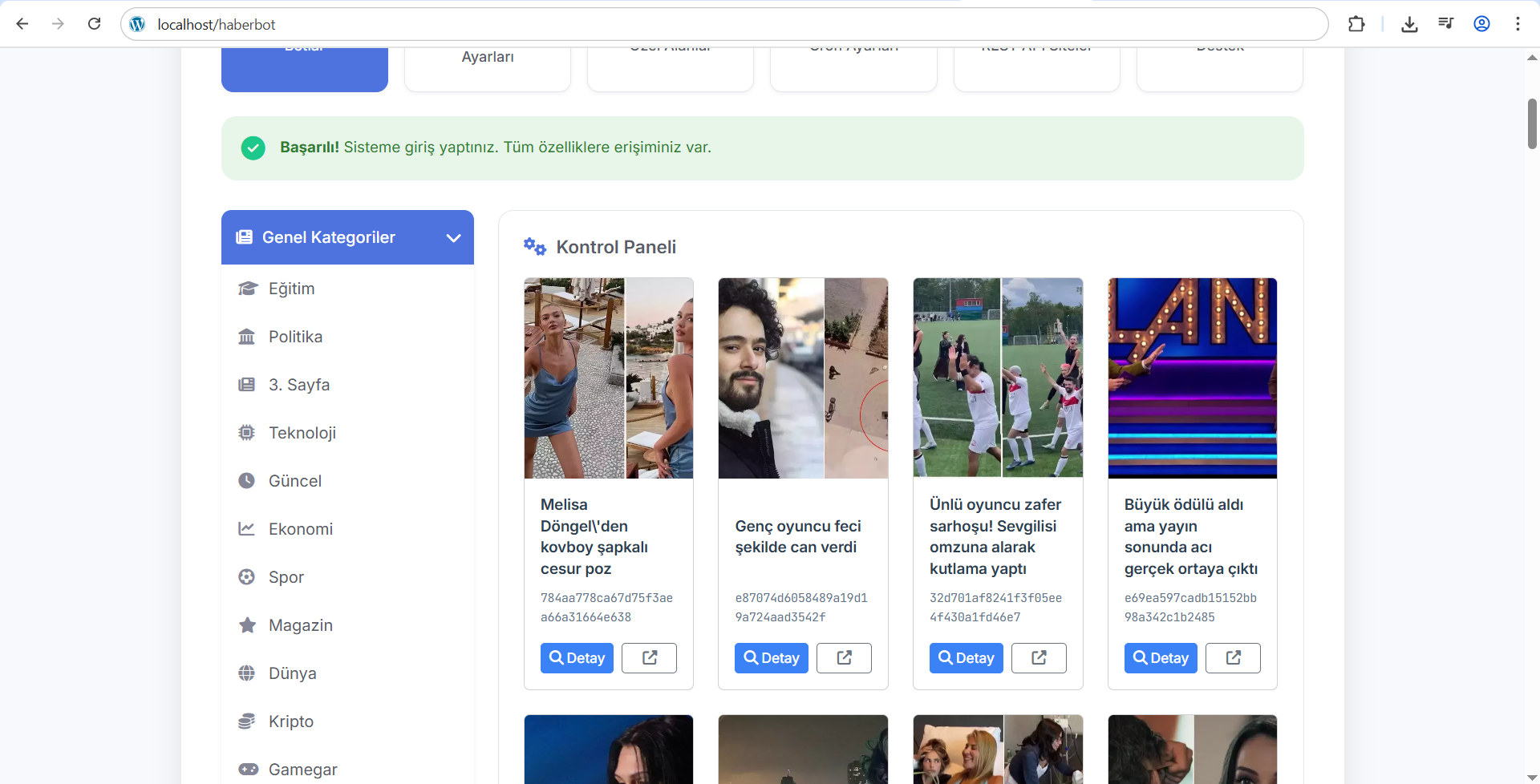Click Detay for Ünlü oyuncu zafer article

click(x=967, y=658)
